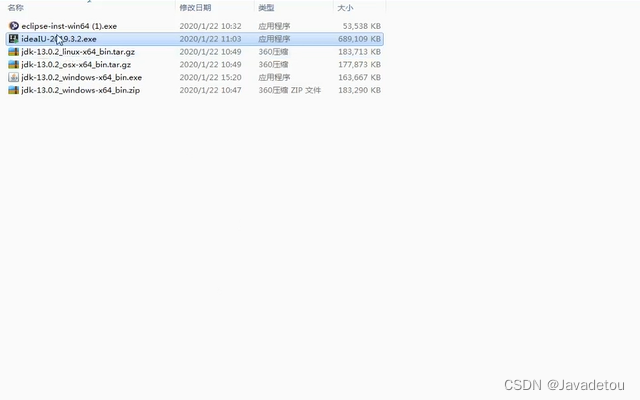Click the jdk-13.0.2_linux-x64_bin.tar.gz archive icon
640x400 pixels.
click(x=13, y=52)
